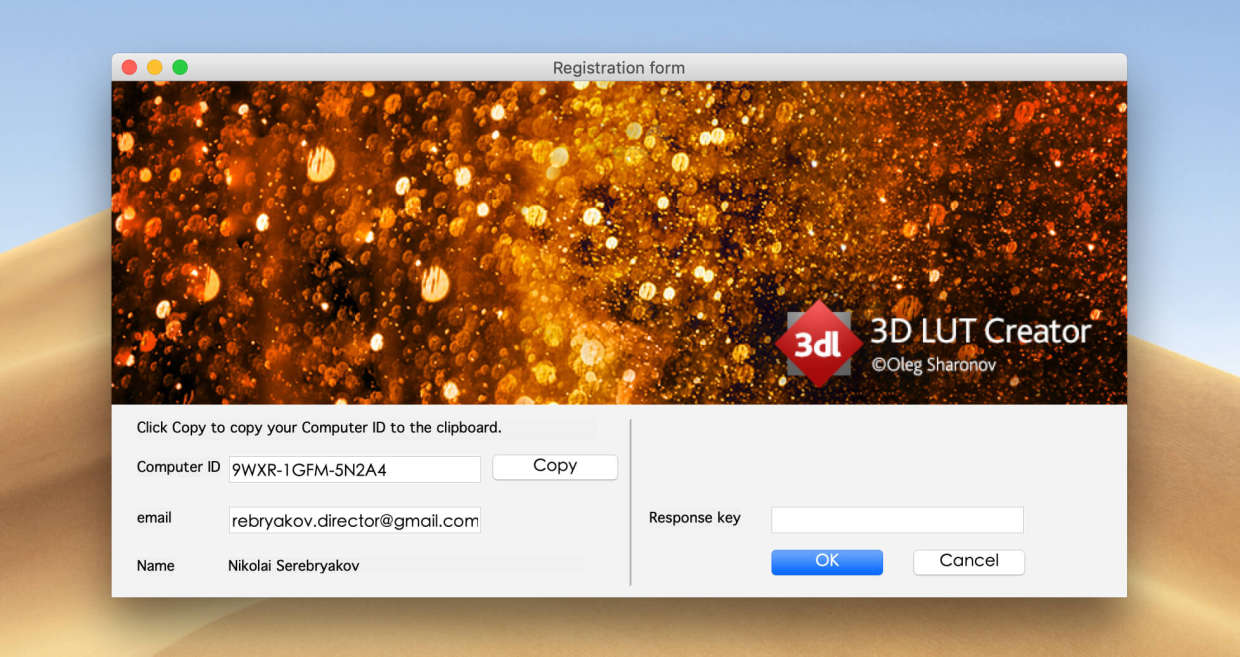Click the 3D LUT Creator title text

[980, 331]
